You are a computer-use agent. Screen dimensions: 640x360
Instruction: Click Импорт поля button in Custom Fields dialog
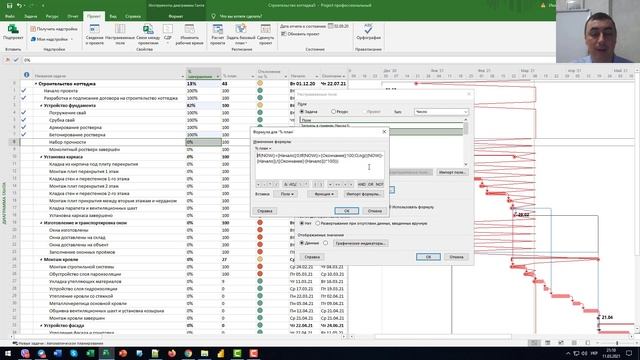click(452, 172)
